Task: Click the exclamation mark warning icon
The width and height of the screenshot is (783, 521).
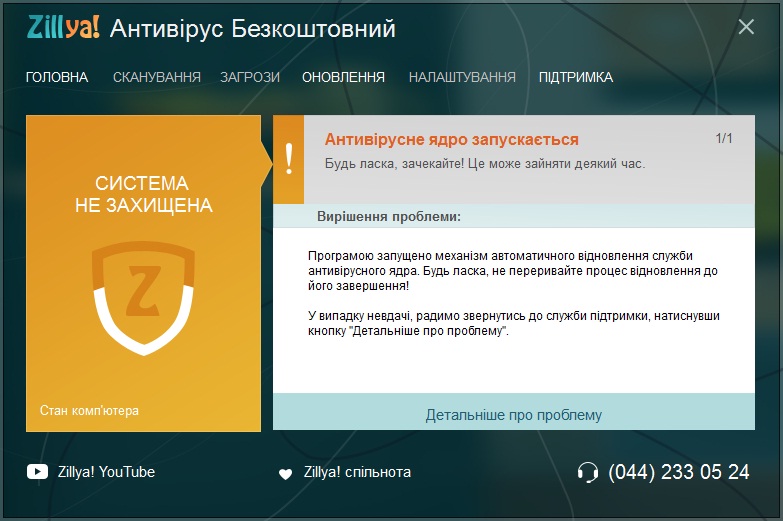Action: pyautogui.click(x=289, y=158)
